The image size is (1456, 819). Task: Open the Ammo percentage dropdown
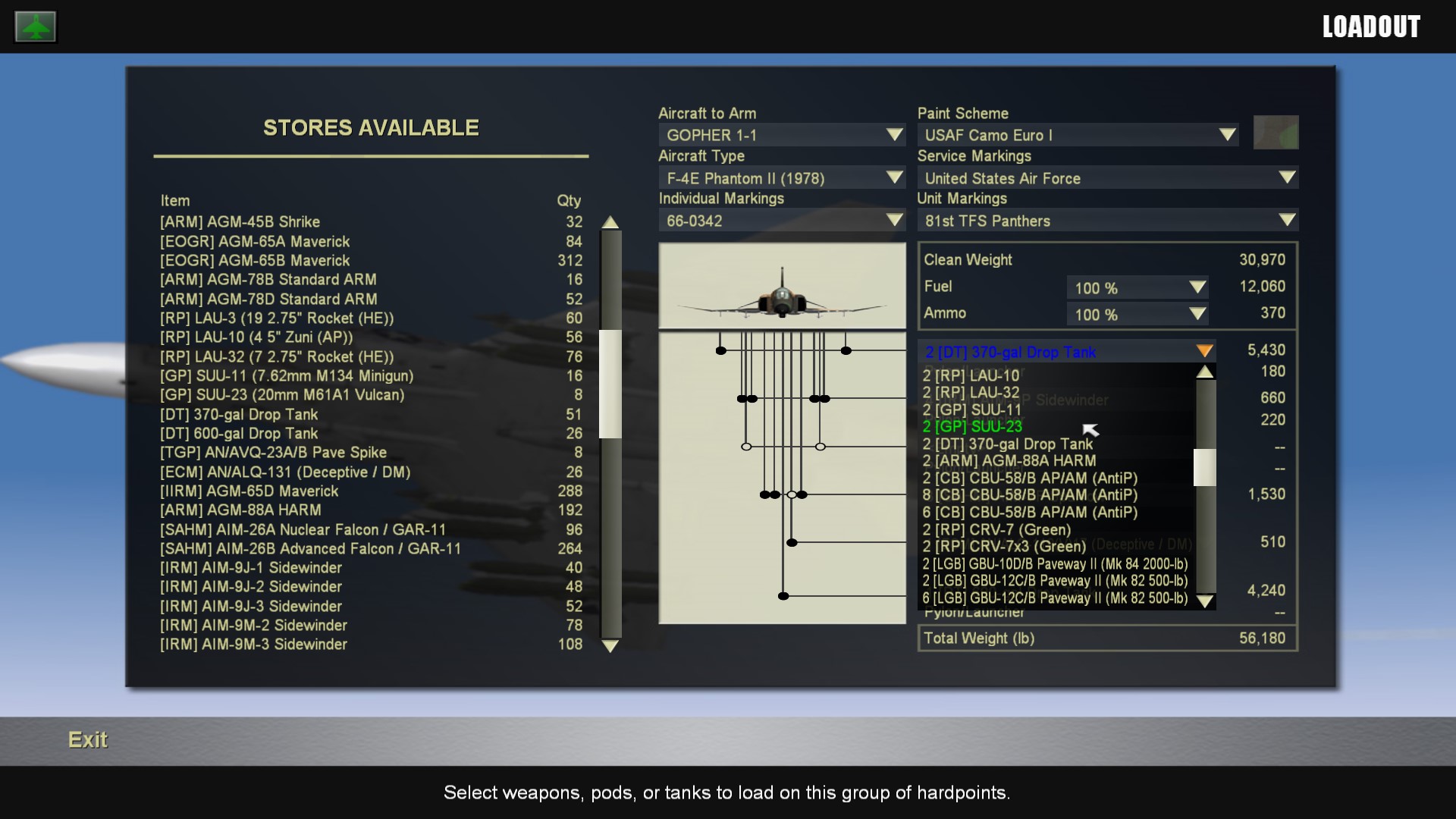click(x=1137, y=314)
